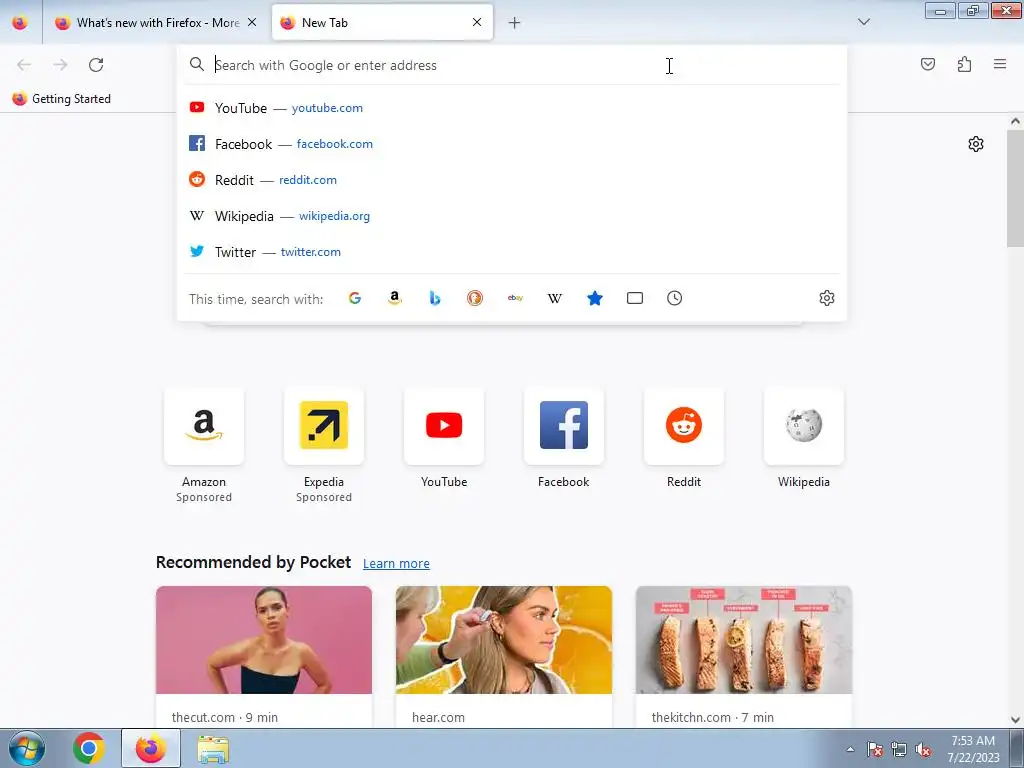This screenshot has height=768, width=1024.
Task: Open the thekitchn.com salmon story image
Action: point(744,640)
